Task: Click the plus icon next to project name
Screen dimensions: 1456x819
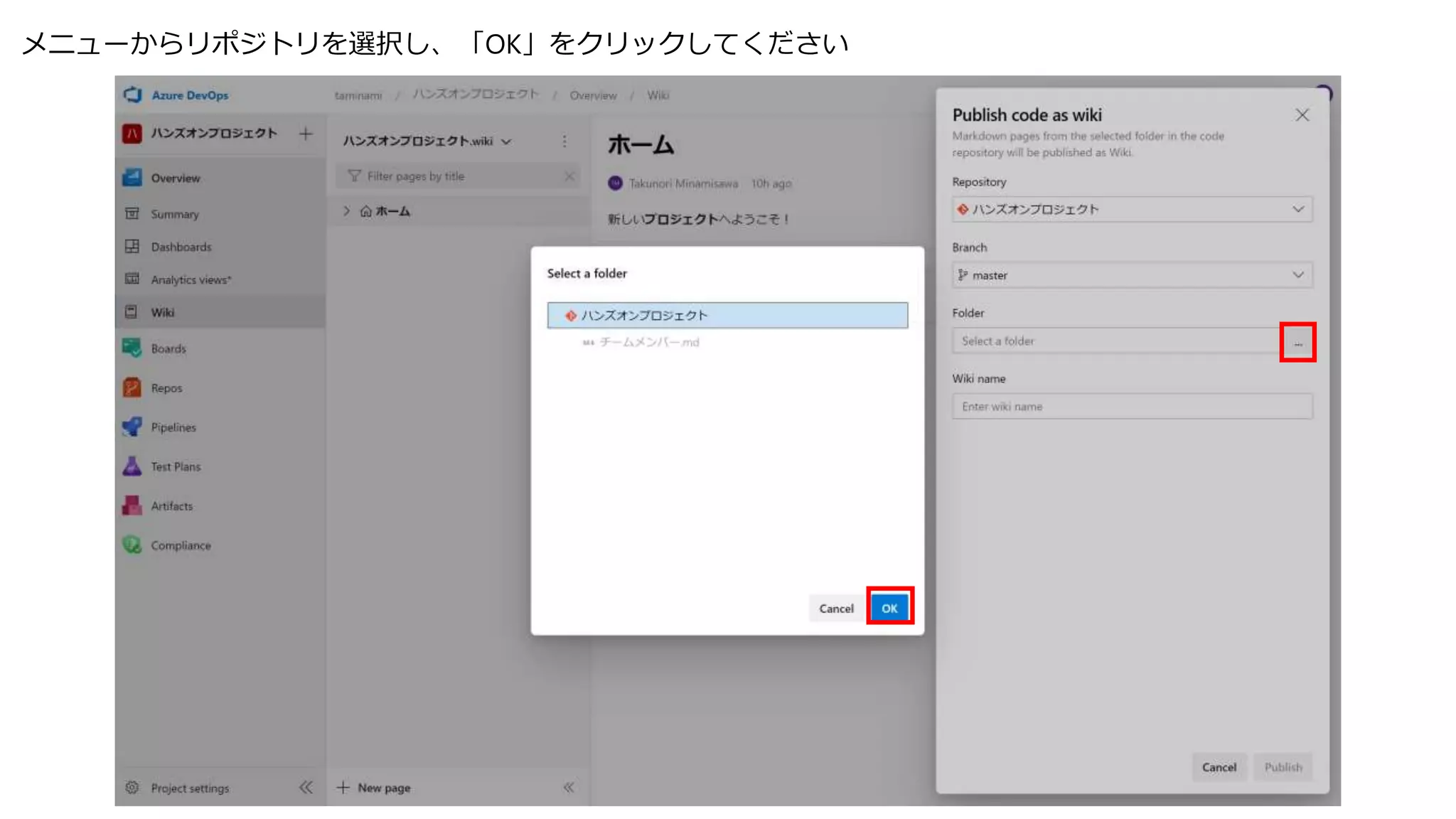Action: coord(306,134)
